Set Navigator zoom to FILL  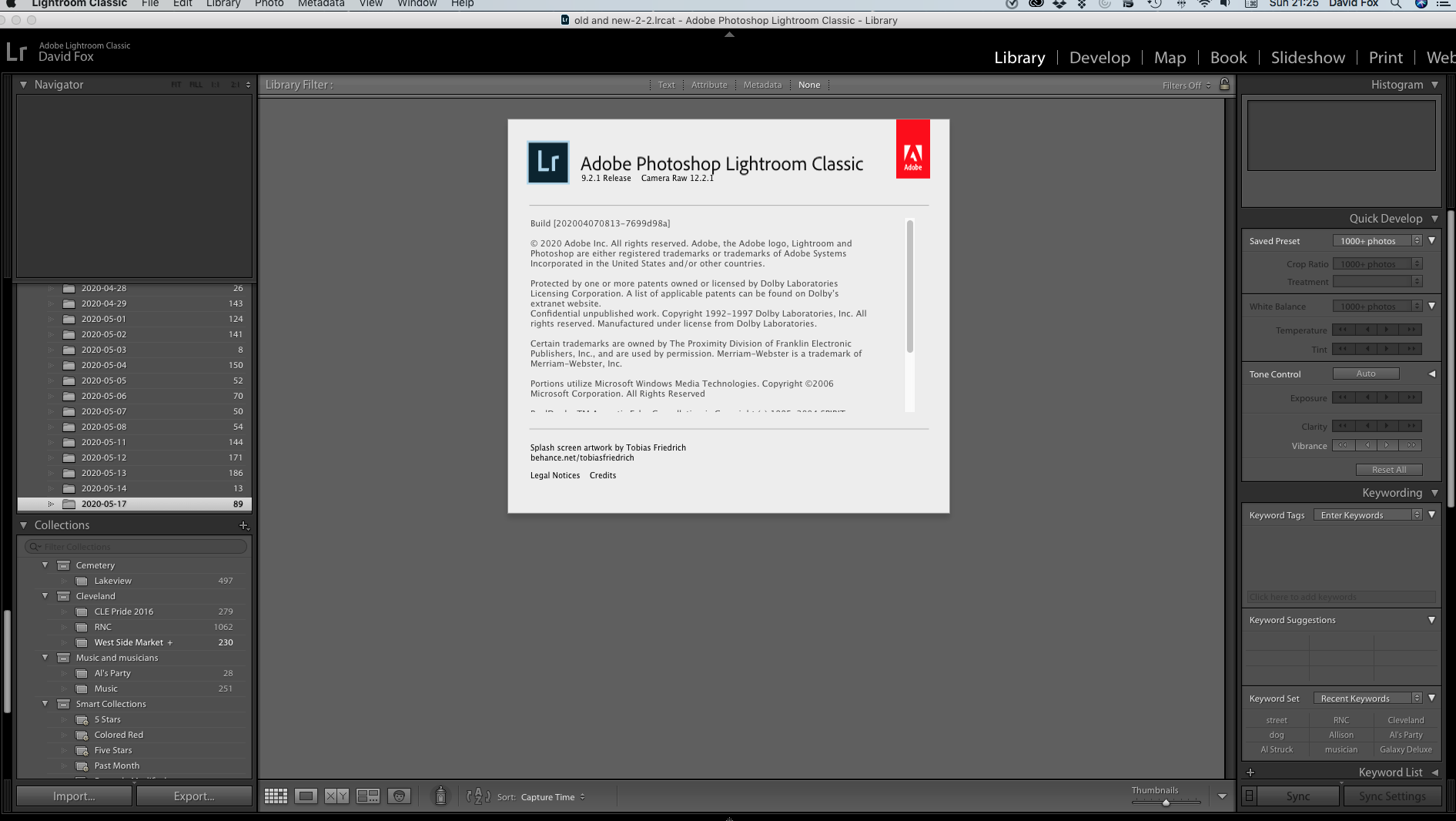pyautogui.click(x=196, y=85)
